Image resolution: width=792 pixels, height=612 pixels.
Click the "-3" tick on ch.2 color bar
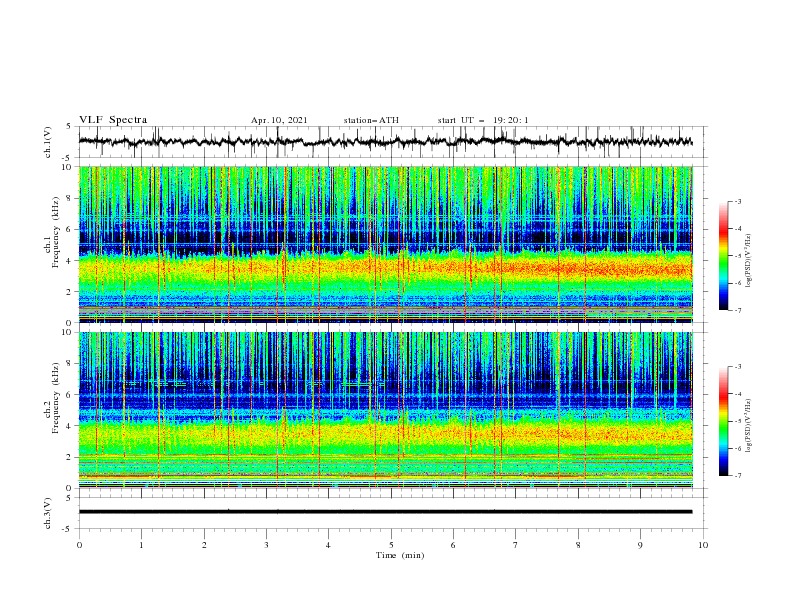(x=737, y=367)
